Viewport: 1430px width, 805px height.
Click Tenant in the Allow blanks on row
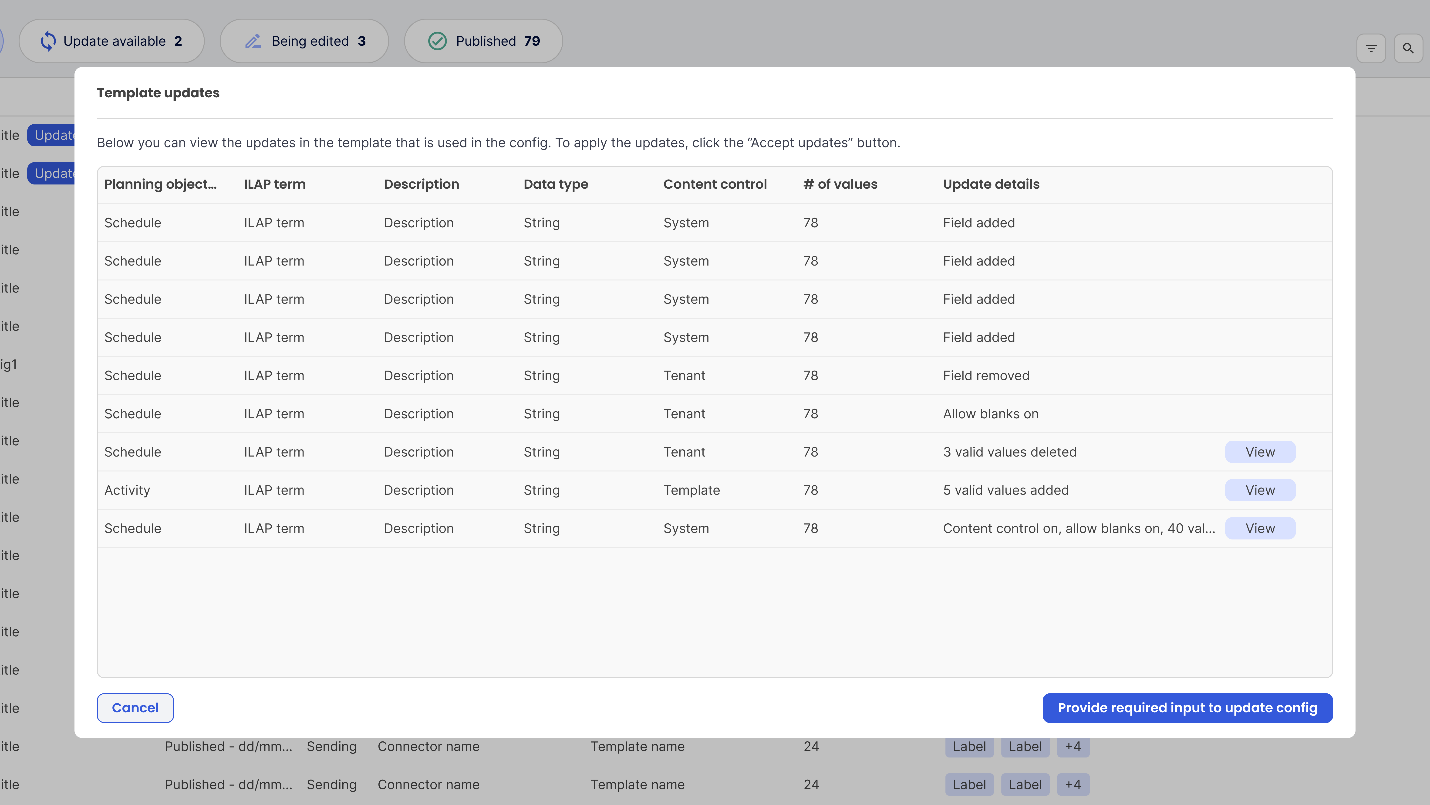pyautogui.click(x=684, y=414)
